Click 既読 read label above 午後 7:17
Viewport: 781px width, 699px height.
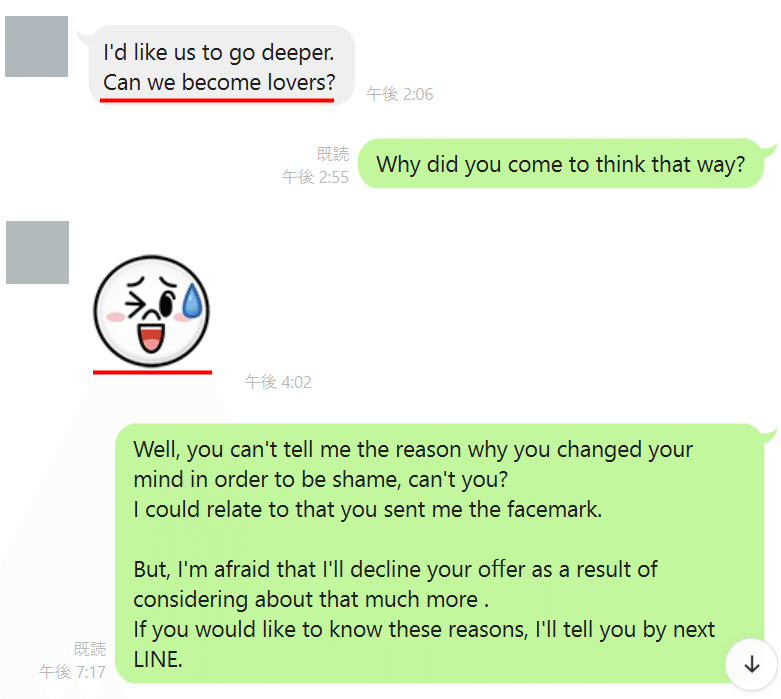90,649
